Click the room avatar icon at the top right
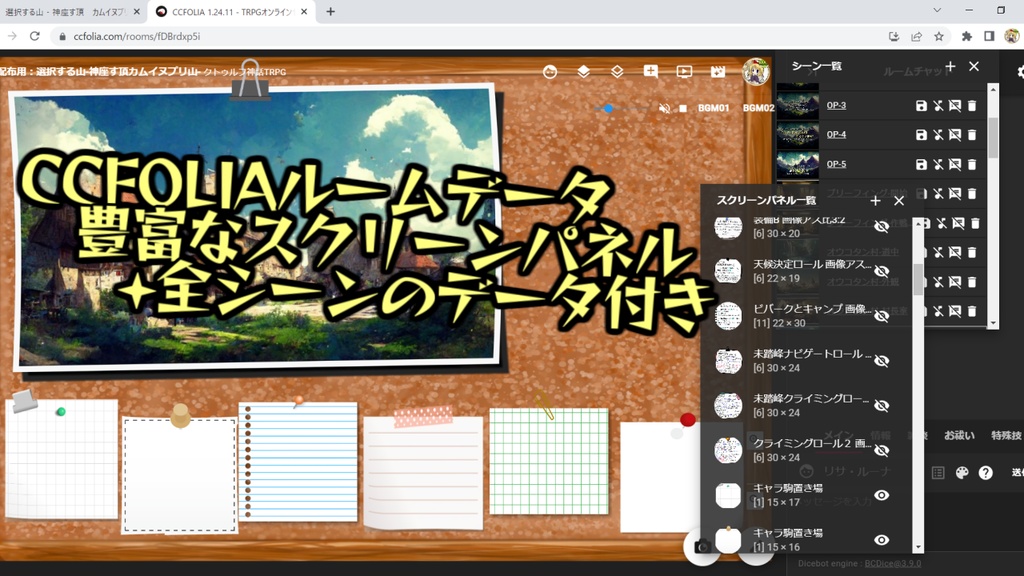 [x=754, y=72]
